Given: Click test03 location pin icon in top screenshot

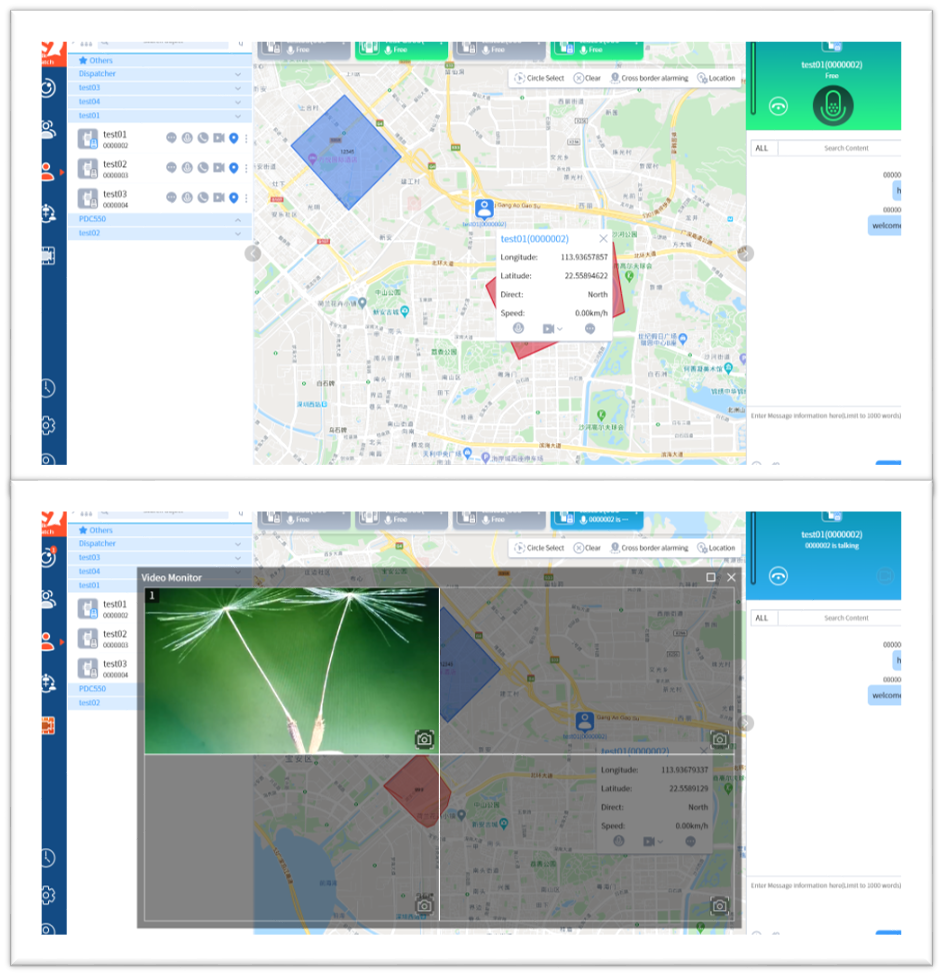Looking at the screenshot, I should click(x=234, y=197).
